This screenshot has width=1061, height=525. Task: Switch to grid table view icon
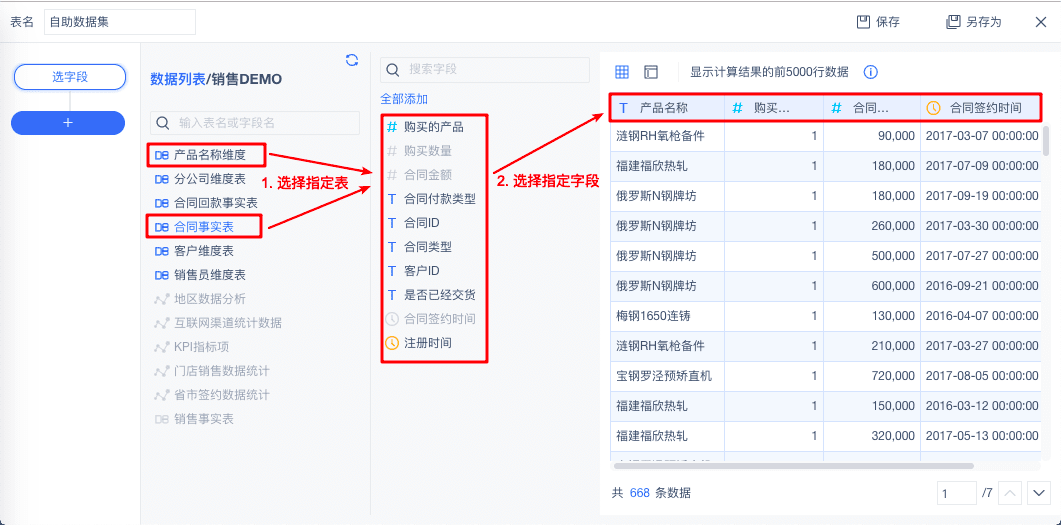[x=621, y=71]
